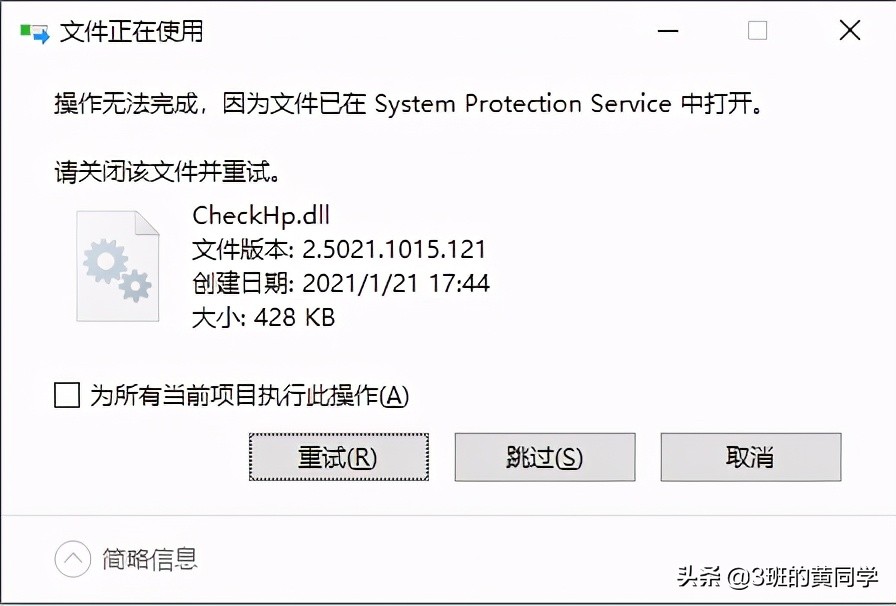Screen dimensions: 896x606
Task: Cancel the operation with 取消
Action: click(750, 458)
